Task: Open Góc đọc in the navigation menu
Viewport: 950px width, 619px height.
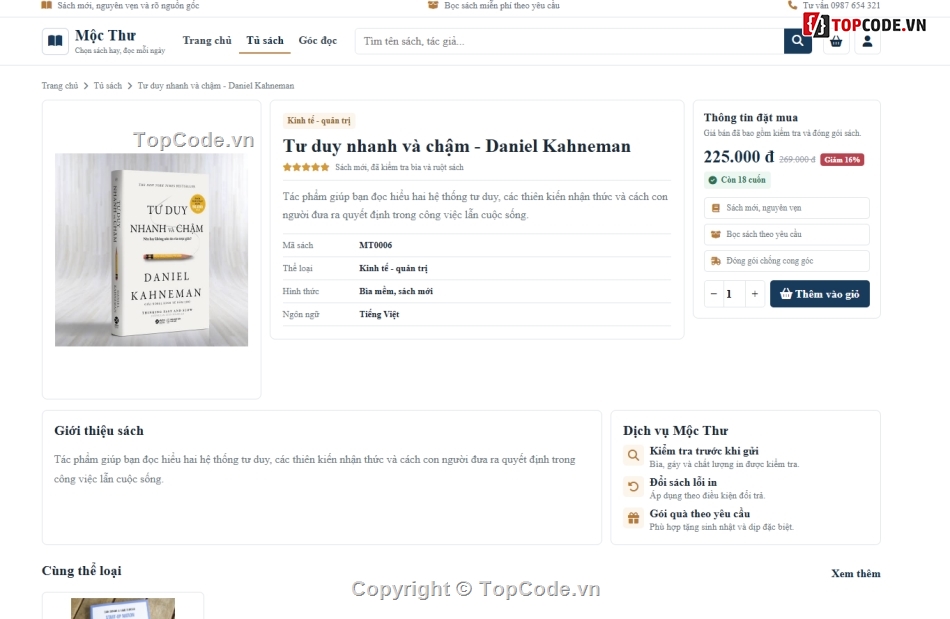Action: [x=317, y=41]
